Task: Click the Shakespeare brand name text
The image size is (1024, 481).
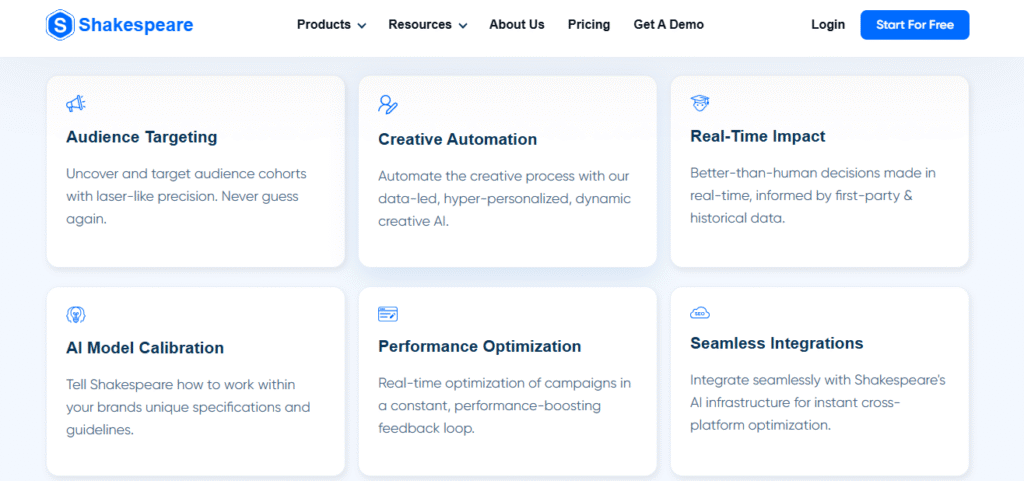Action: [138, 25]
